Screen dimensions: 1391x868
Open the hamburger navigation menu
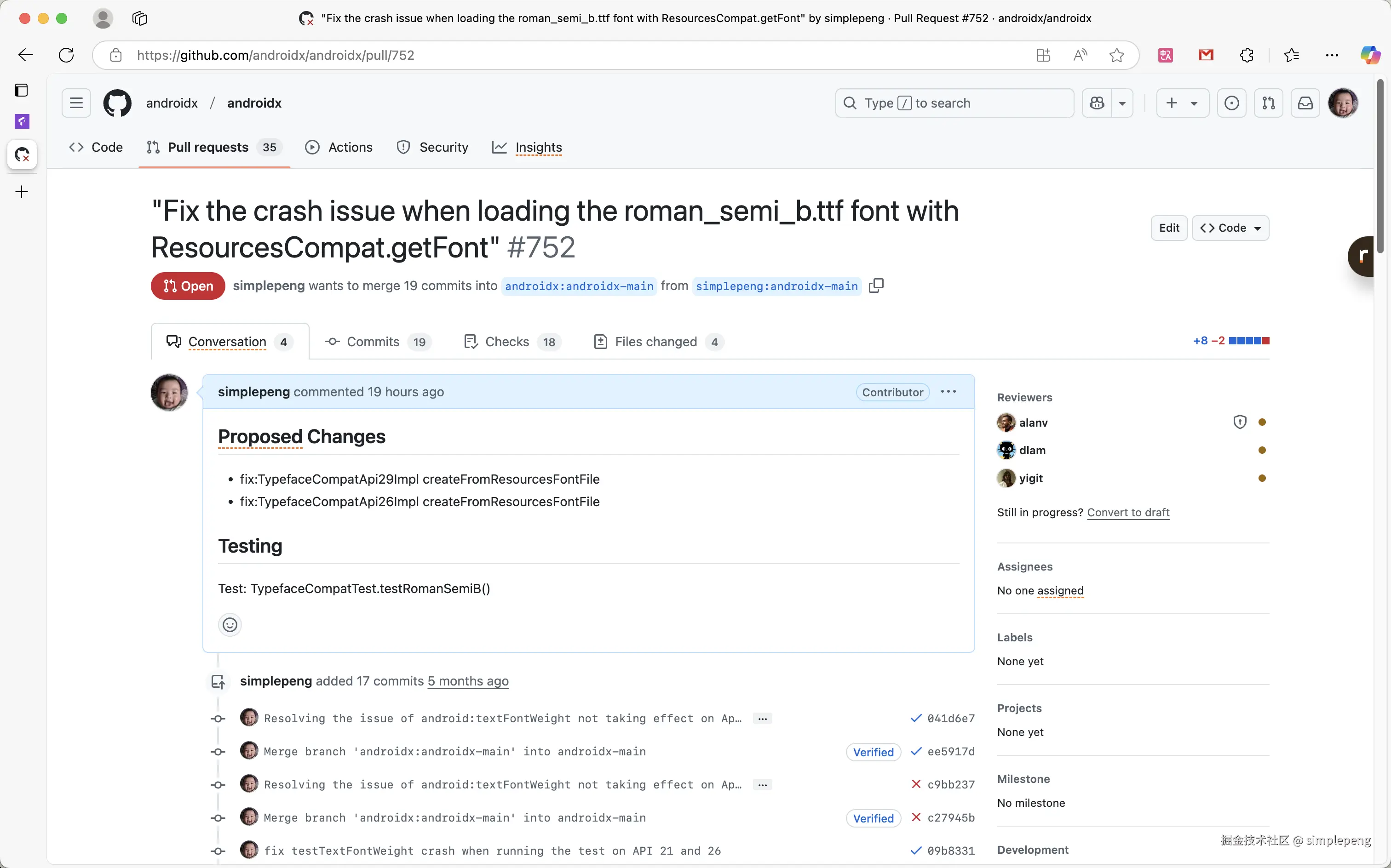(x=76, y=103)
